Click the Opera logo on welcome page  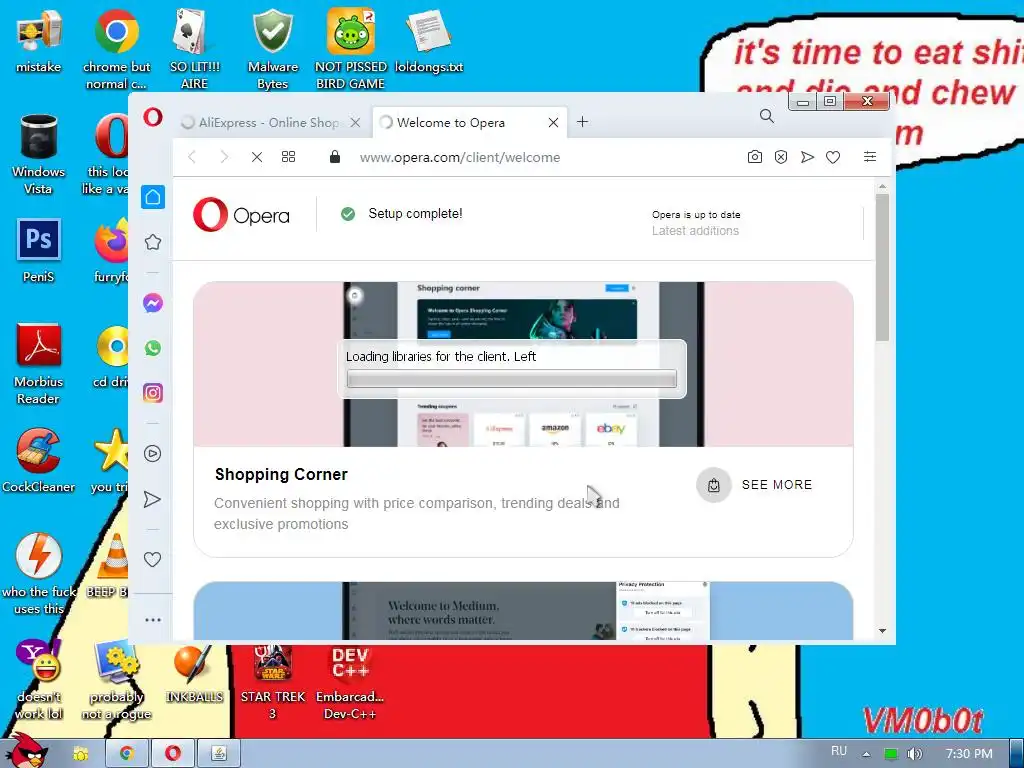click(242, 215)
